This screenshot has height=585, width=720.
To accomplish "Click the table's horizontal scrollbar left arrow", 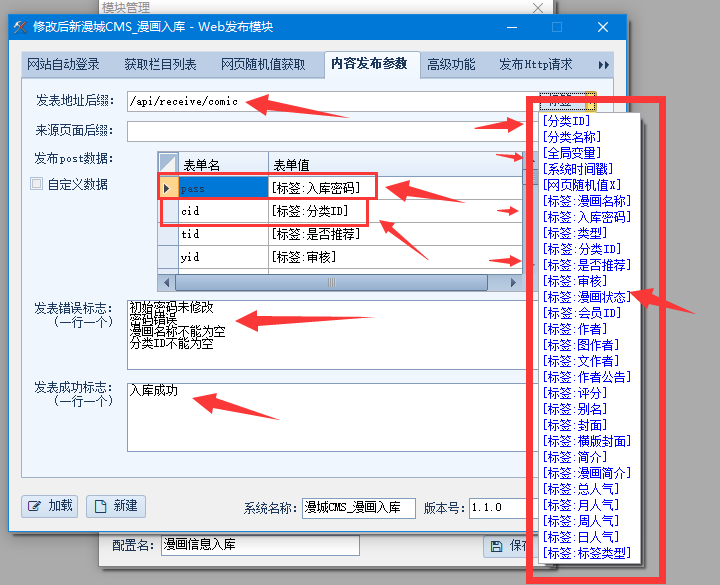I will [x=167, y=284].
